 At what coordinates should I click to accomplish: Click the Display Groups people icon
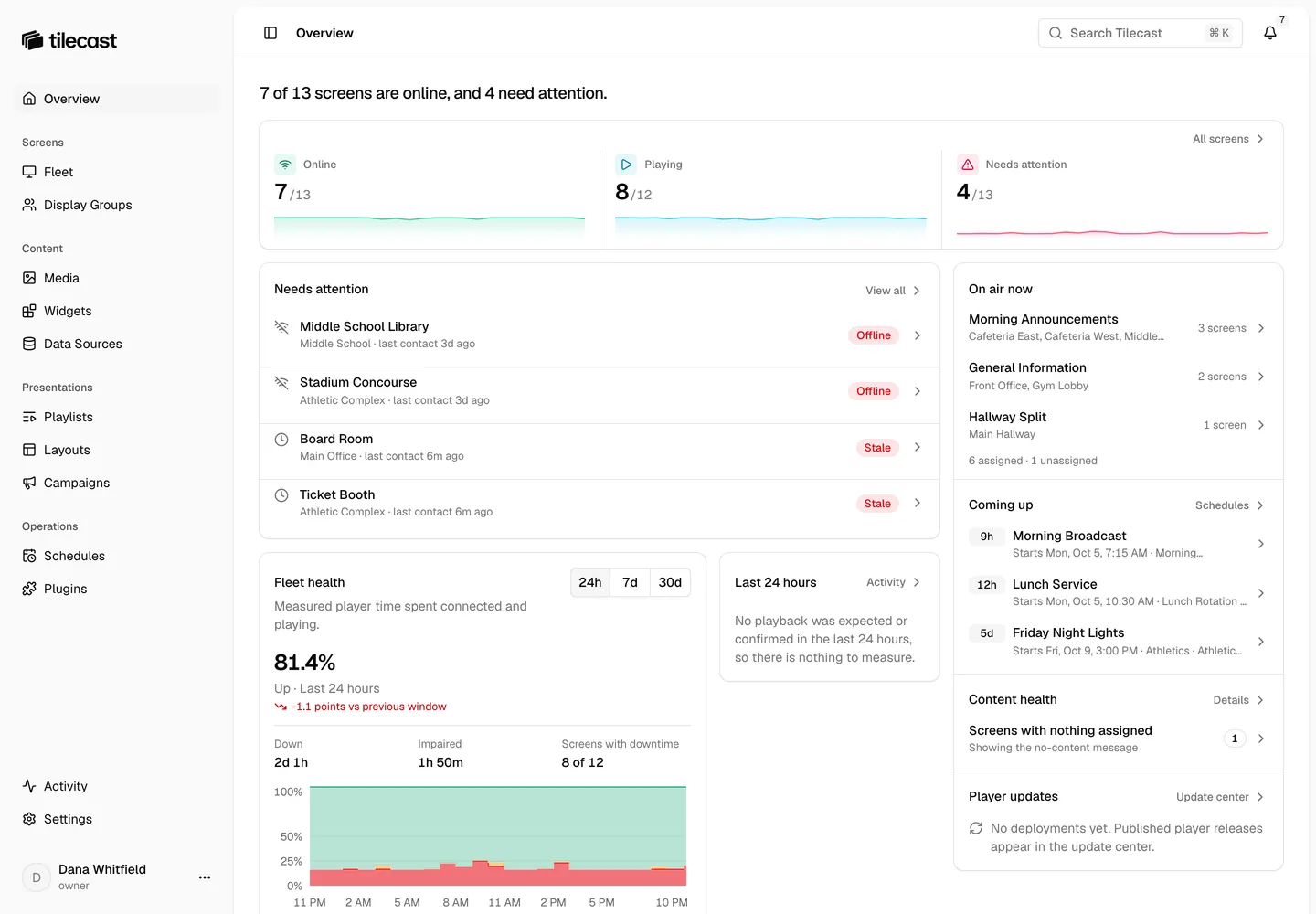point(29,205)
